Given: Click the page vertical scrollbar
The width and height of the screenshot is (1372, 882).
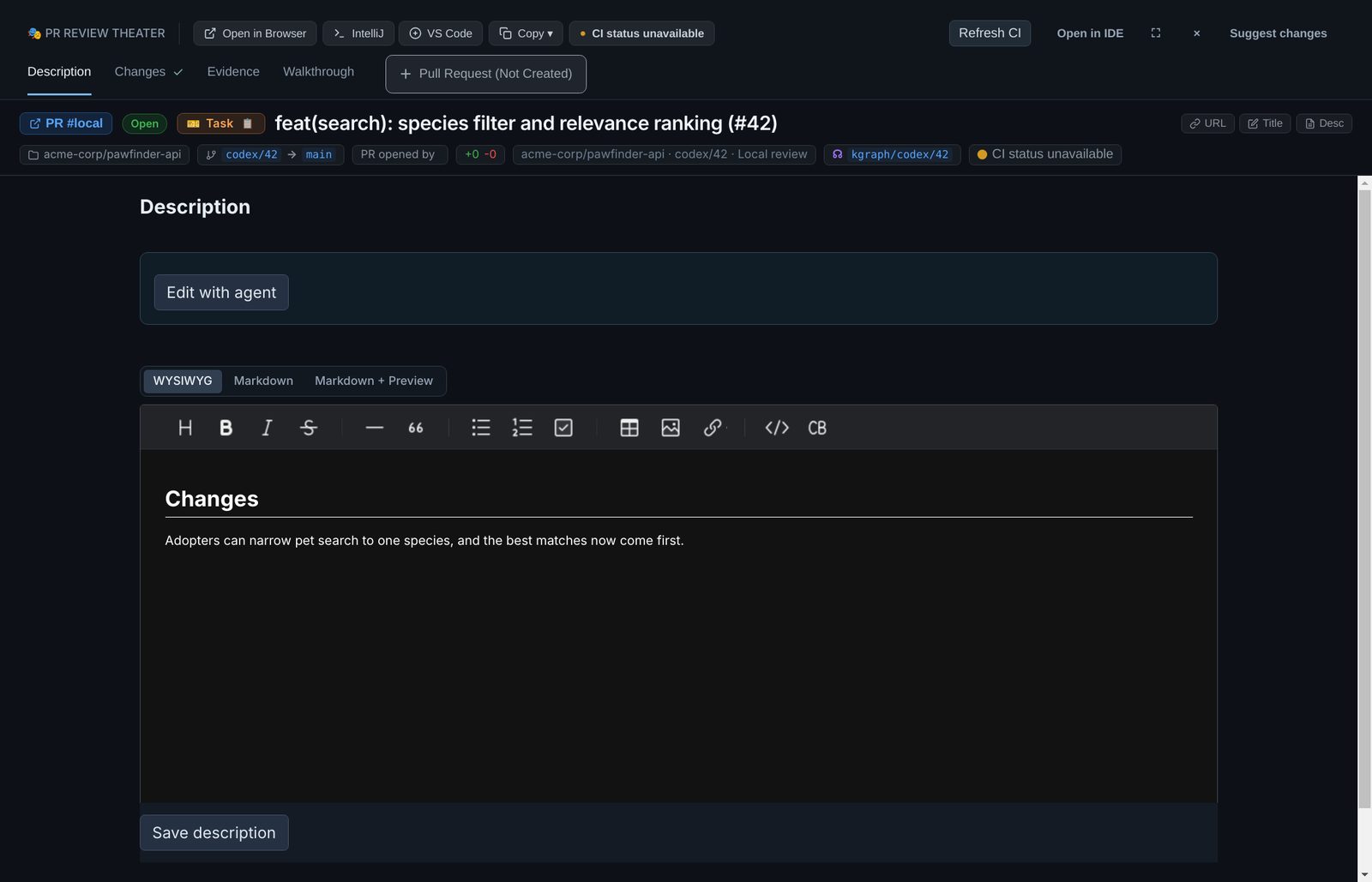Looking at the screenshot, I should (1364, 499).
